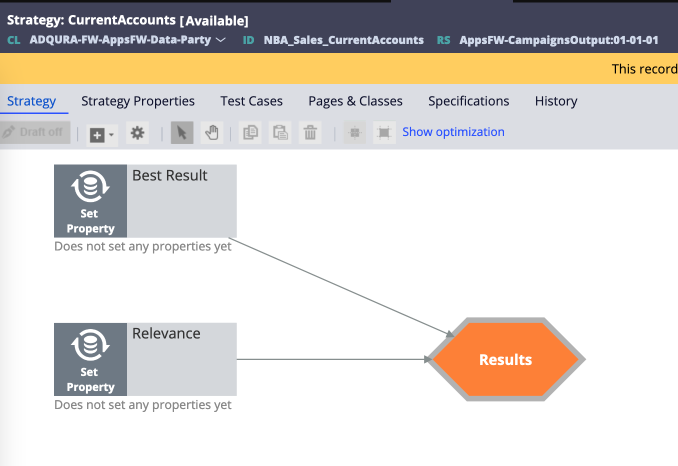The image size is (678, 466).
Task: Select the orange Results hexagon node
Action: pyautogui.click(x=505, y=359)
